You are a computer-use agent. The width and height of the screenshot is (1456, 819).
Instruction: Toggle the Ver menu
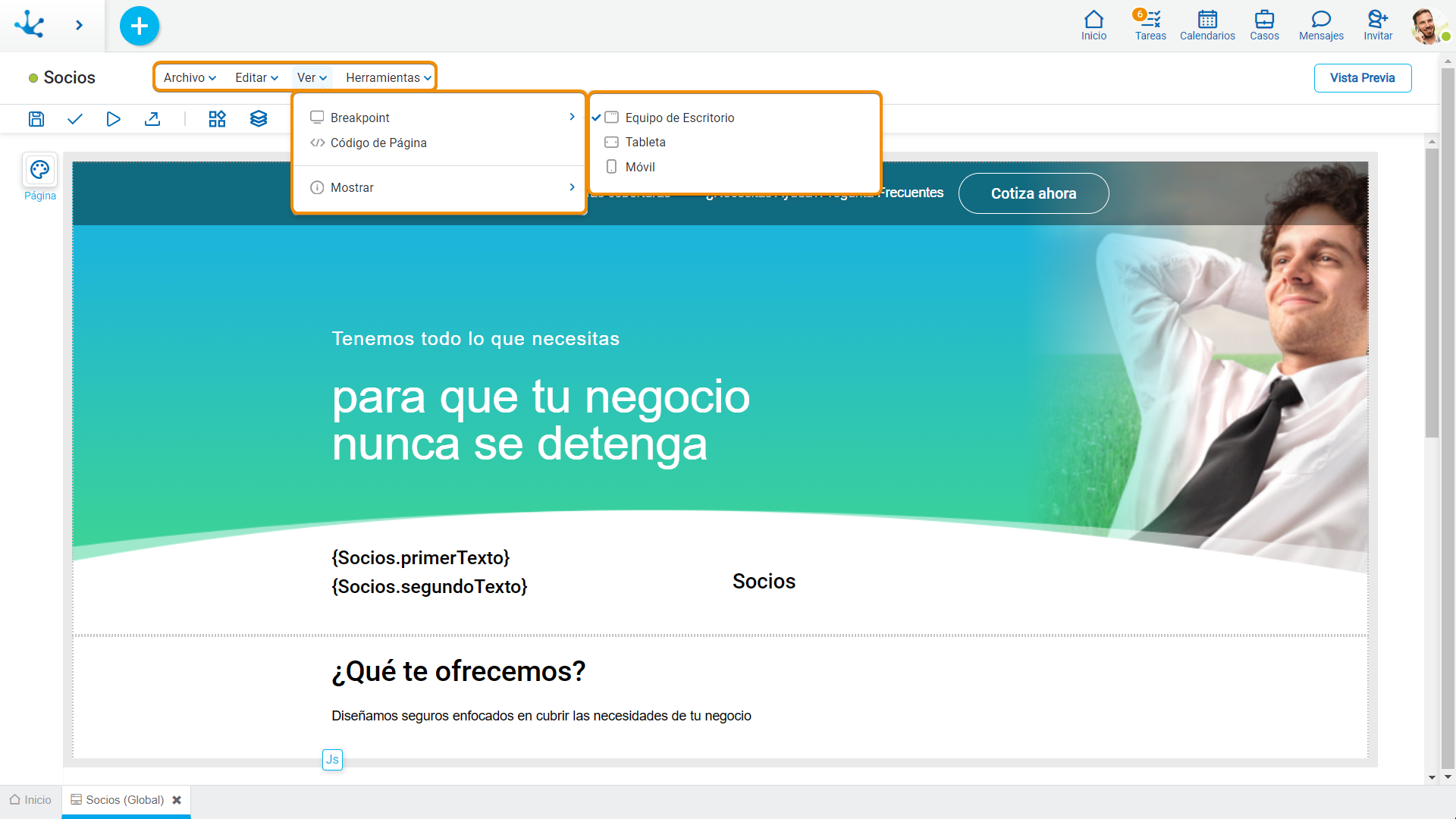point(312,77)
